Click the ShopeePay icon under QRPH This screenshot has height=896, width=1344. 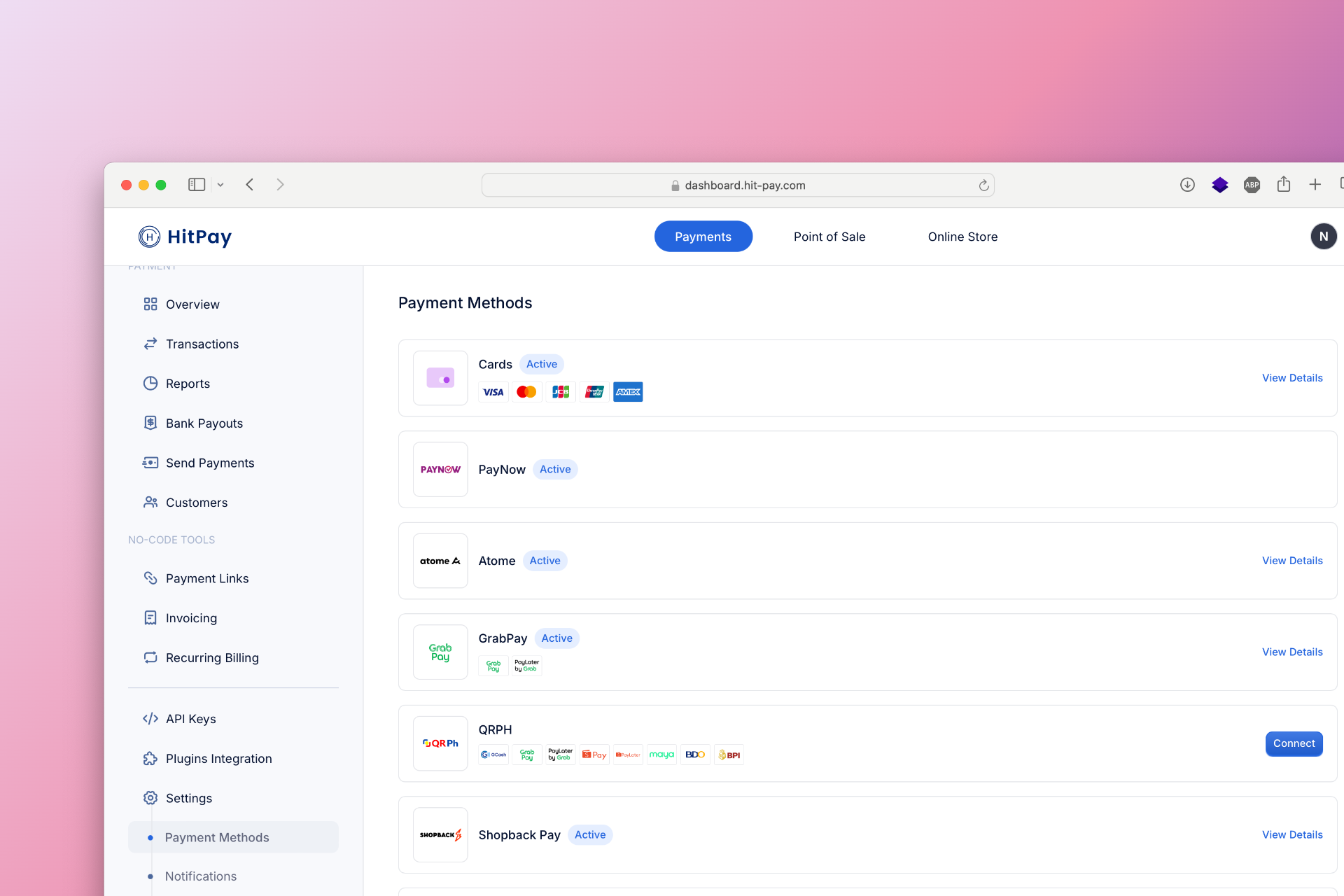pyautogui.click(x=594, y=755)
